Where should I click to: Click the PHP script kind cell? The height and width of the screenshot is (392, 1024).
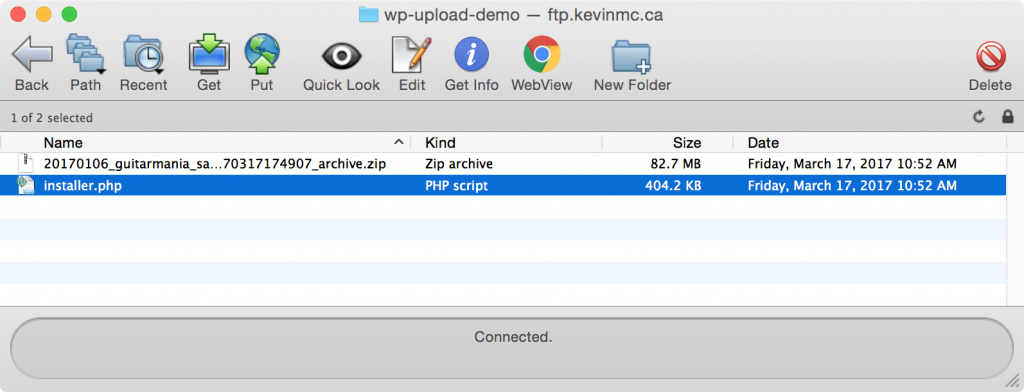coord(456,186)
